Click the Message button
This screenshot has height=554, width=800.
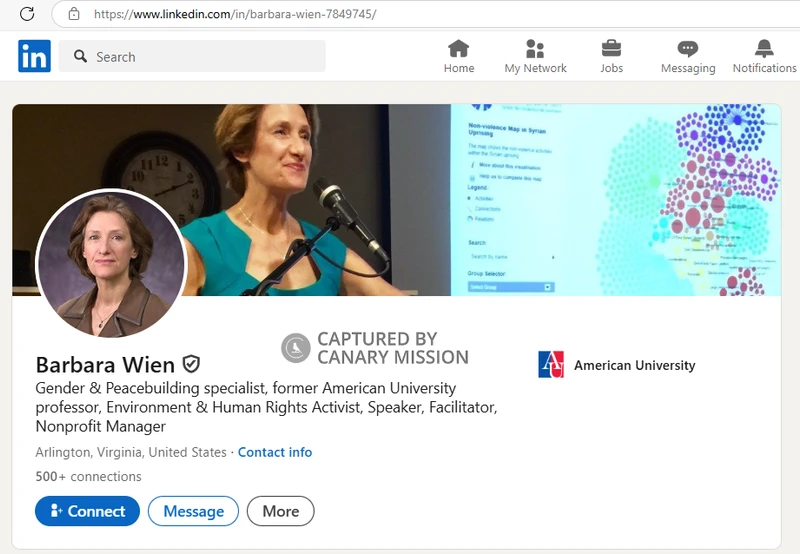pyautogui.click(x=193, y=511)
